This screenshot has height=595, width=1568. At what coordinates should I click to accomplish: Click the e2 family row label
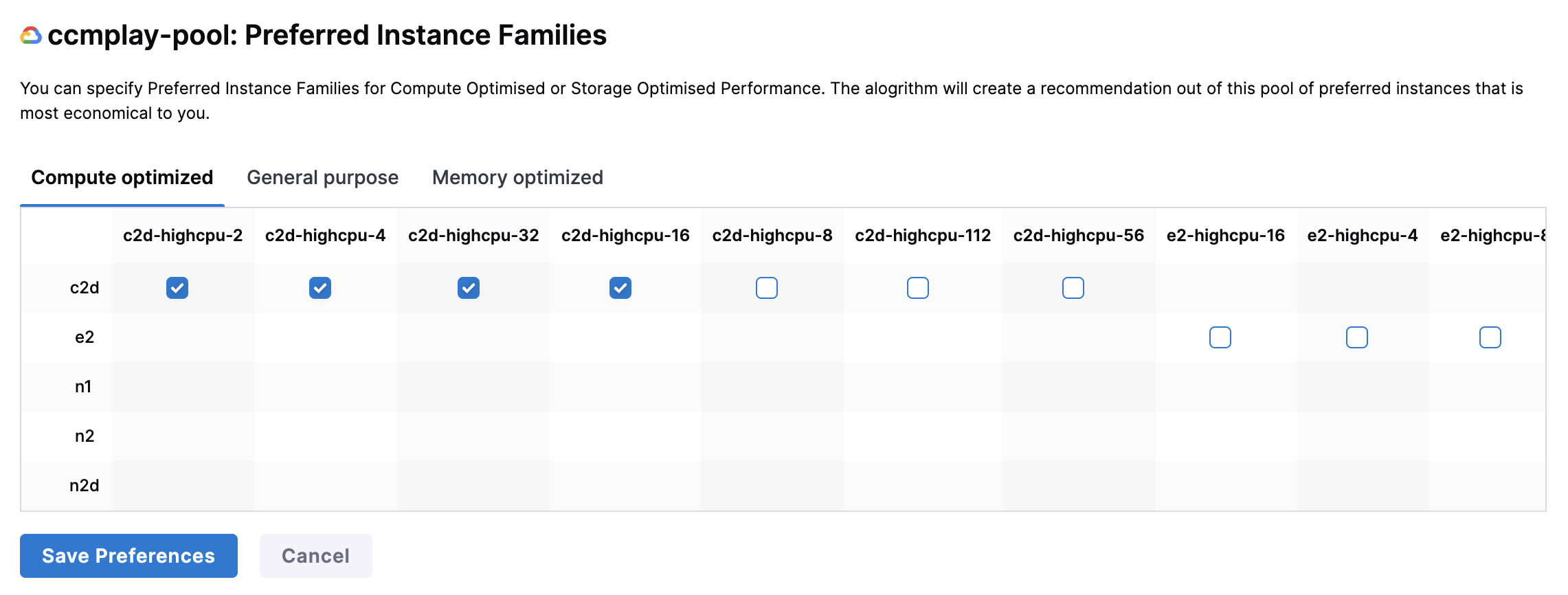85,337
